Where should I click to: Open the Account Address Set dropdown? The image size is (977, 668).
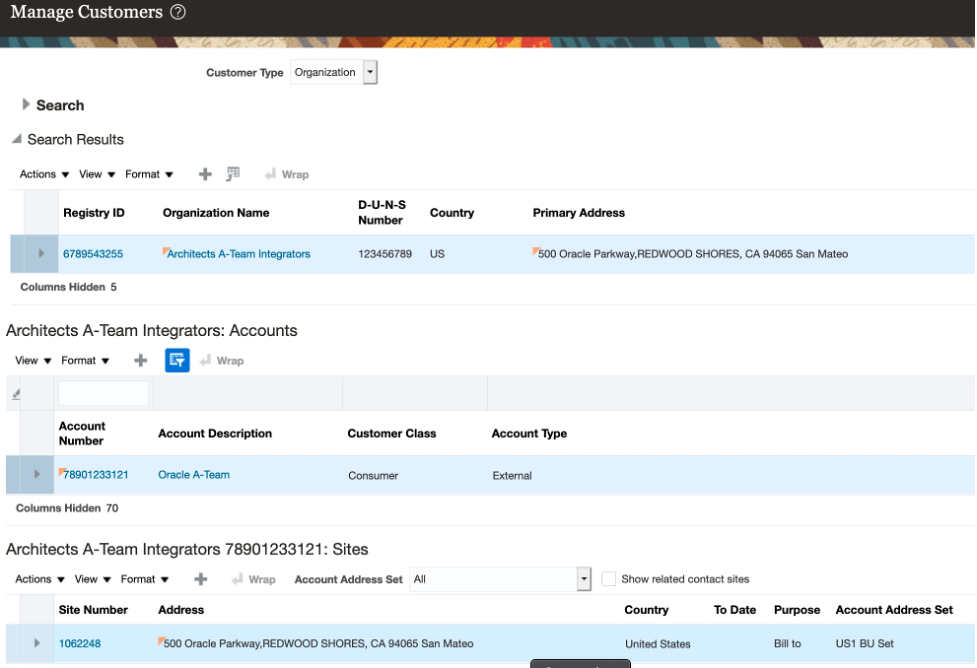pos(584,579)
